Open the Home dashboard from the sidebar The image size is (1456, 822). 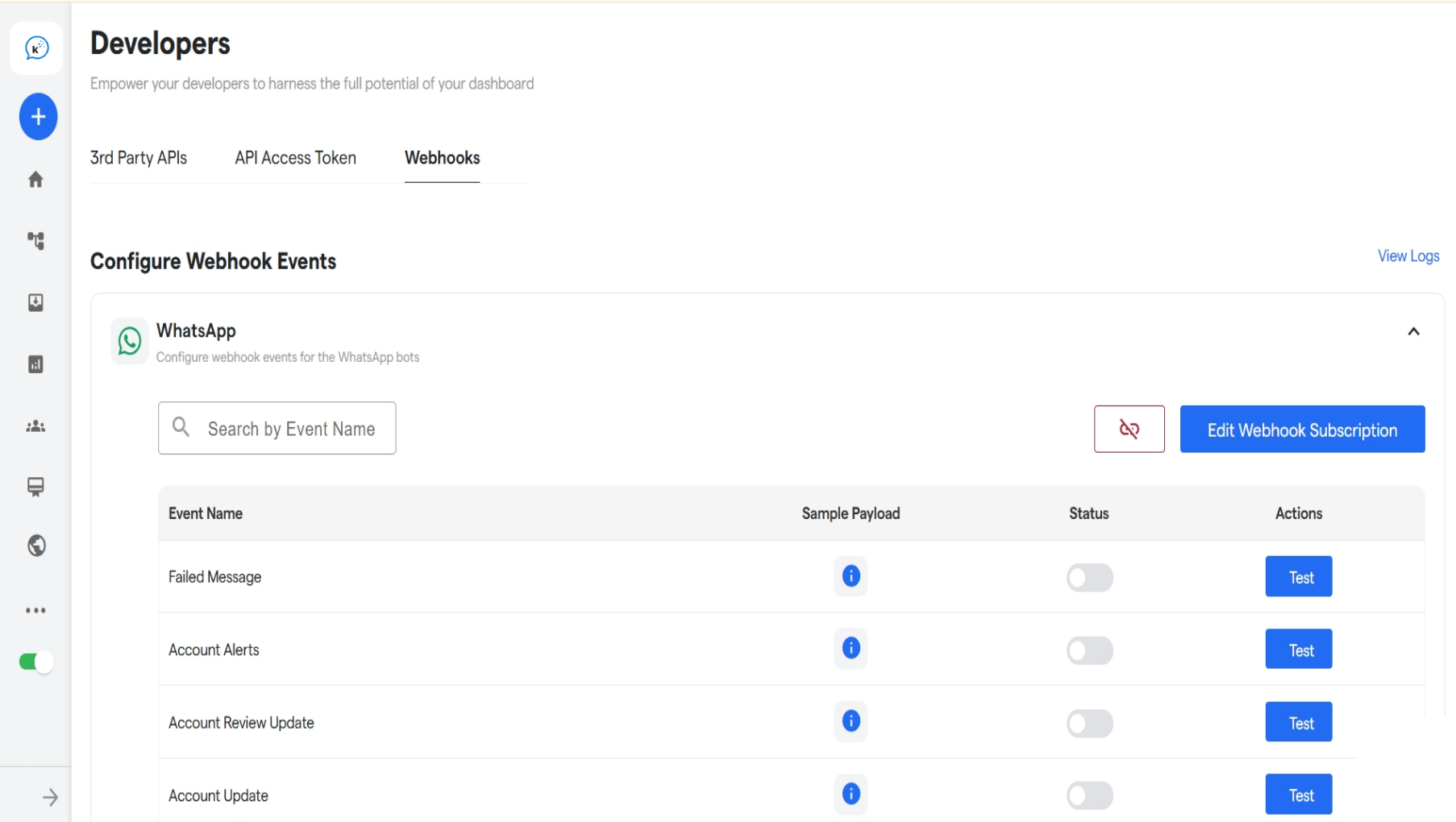(35, 179)
